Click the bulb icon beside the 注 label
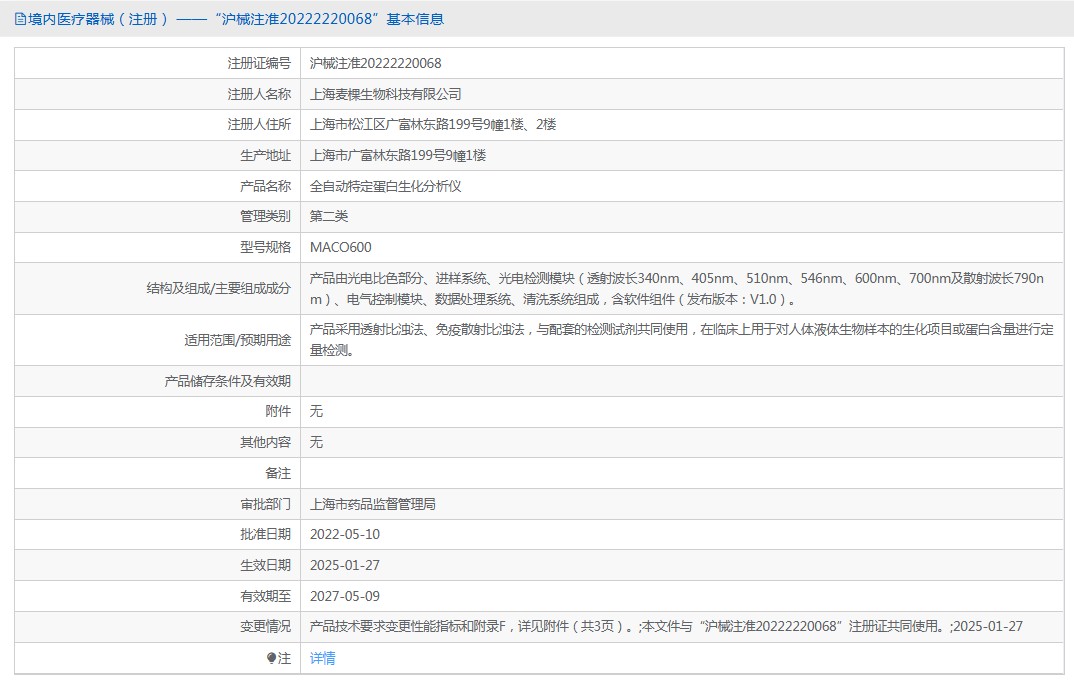Screen dimensions: 1074x686 point(271,658)
